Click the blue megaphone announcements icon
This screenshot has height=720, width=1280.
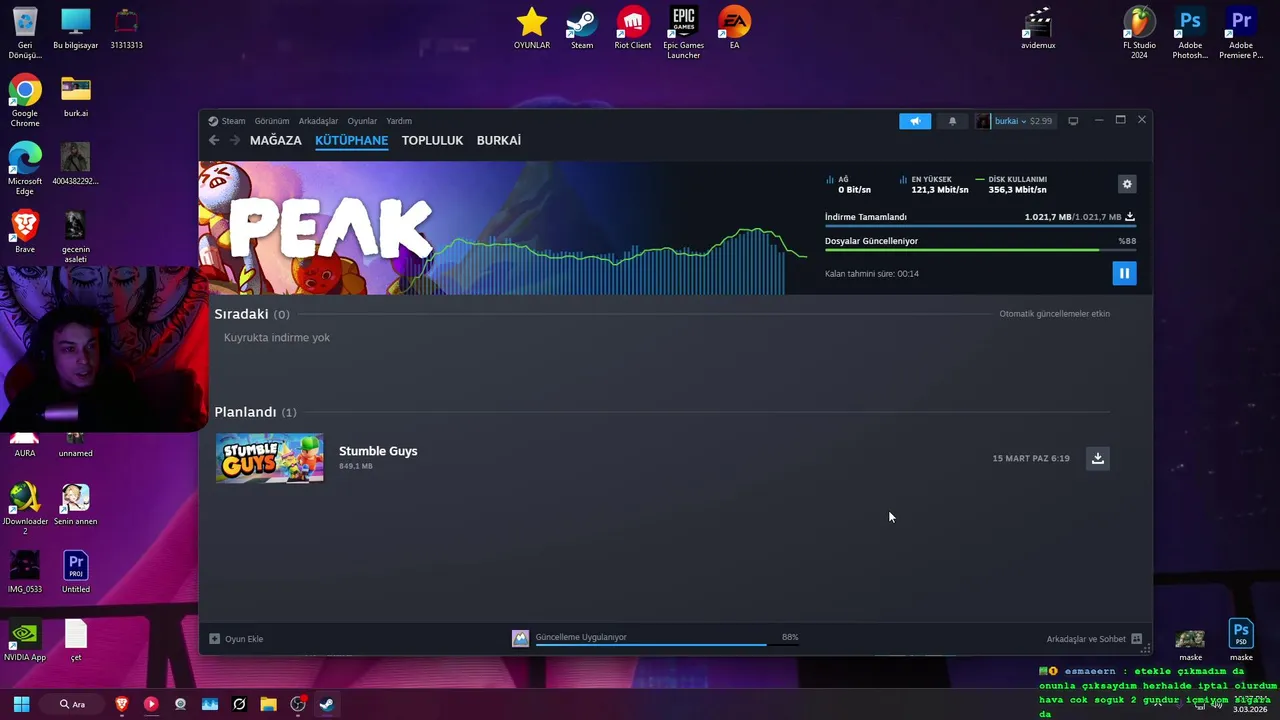pos(915,121)
